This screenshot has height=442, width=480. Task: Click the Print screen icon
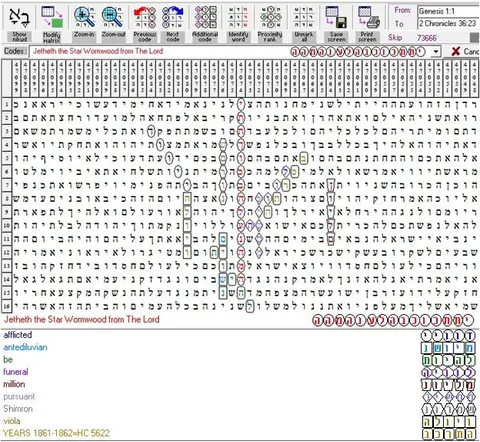(x=368, y=17)
